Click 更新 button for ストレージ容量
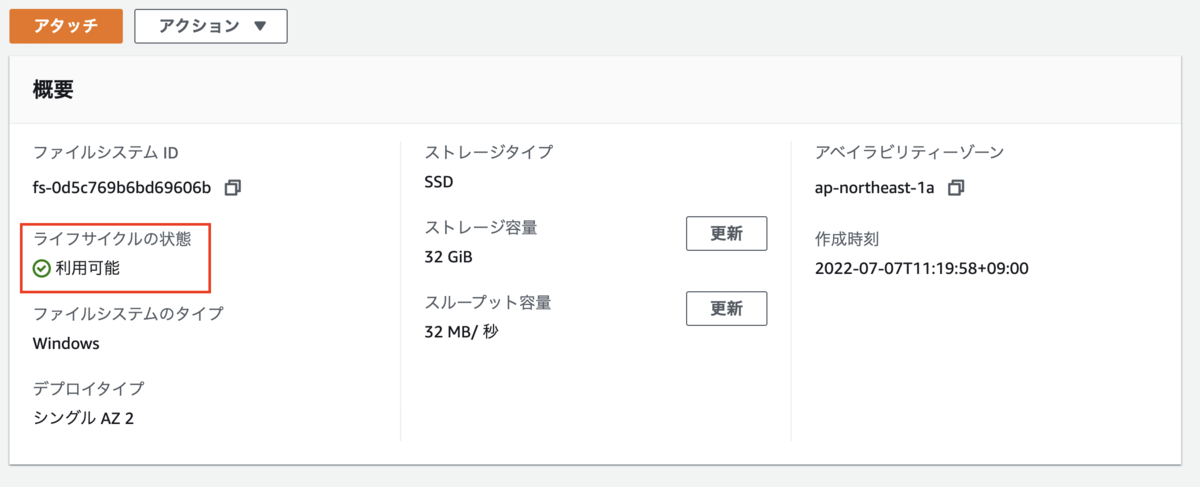Screen dimensions: 1200x487 point(726,233)
